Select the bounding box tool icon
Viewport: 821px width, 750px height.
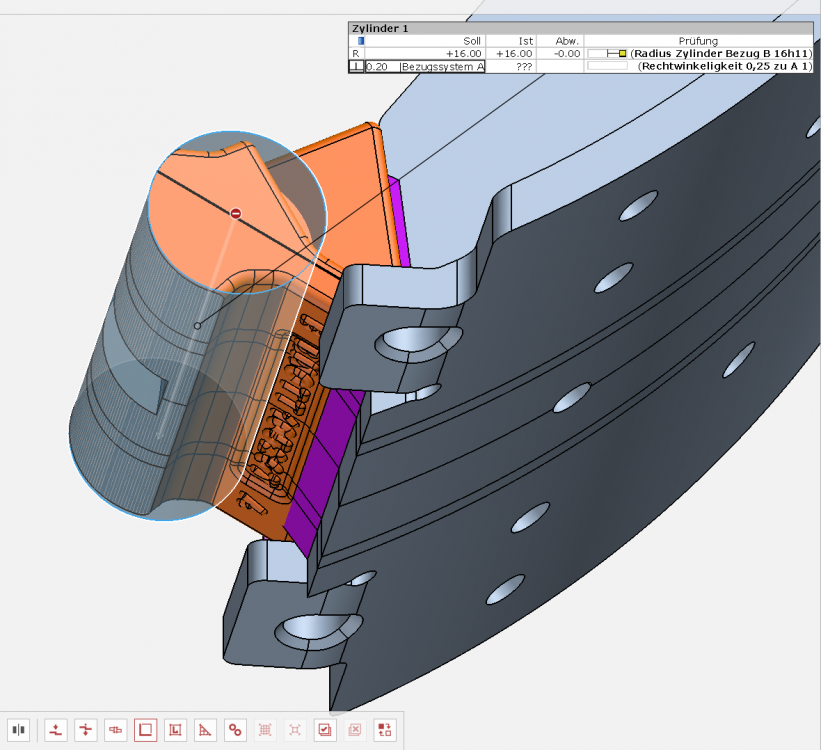click(176, 730)
